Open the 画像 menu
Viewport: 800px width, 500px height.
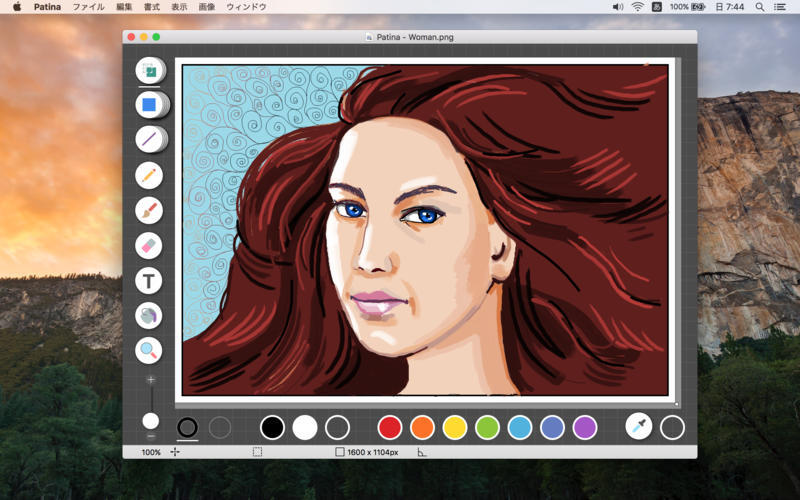207,7
